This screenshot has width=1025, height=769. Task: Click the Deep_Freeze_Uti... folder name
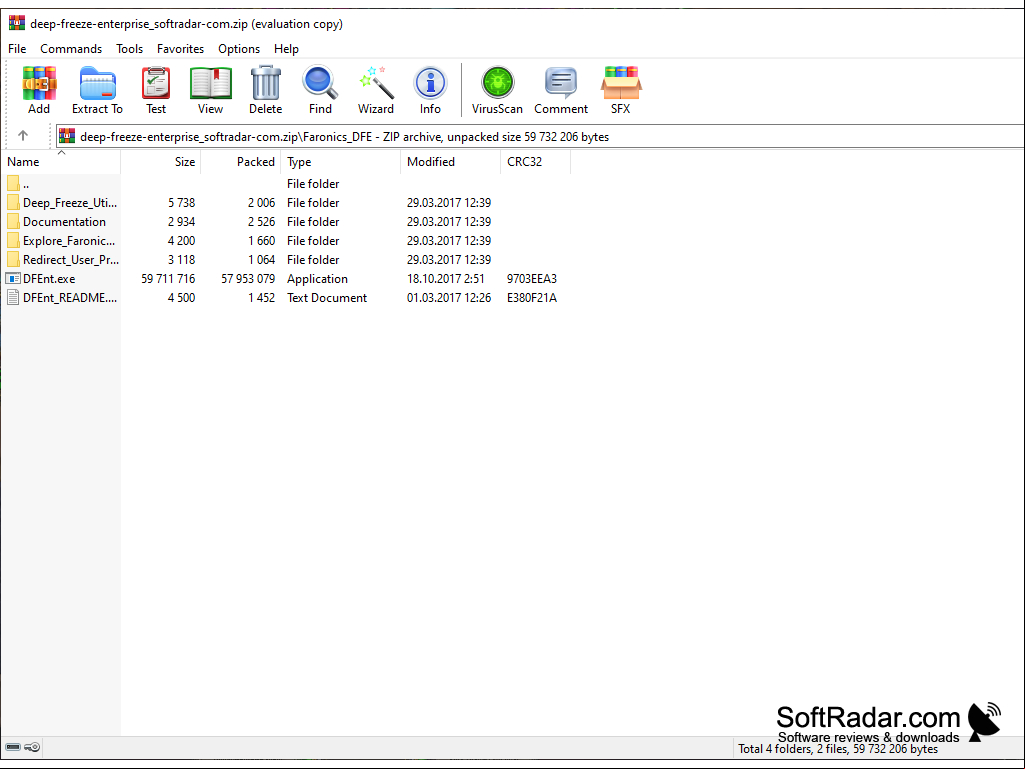(70, 203)
